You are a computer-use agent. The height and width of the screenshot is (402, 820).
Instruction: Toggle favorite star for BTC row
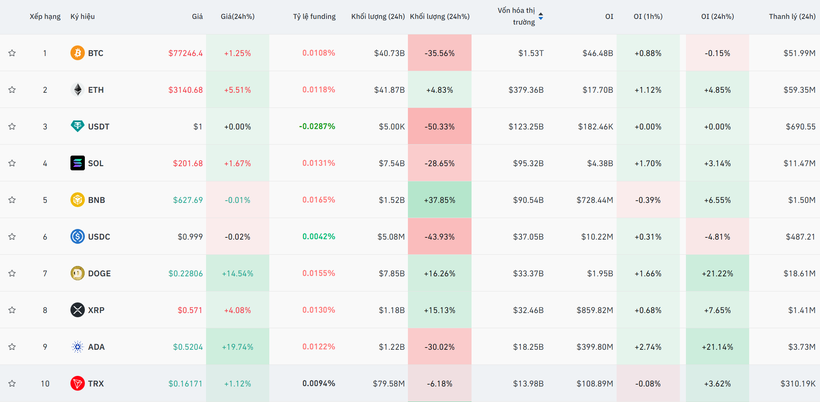12,53
